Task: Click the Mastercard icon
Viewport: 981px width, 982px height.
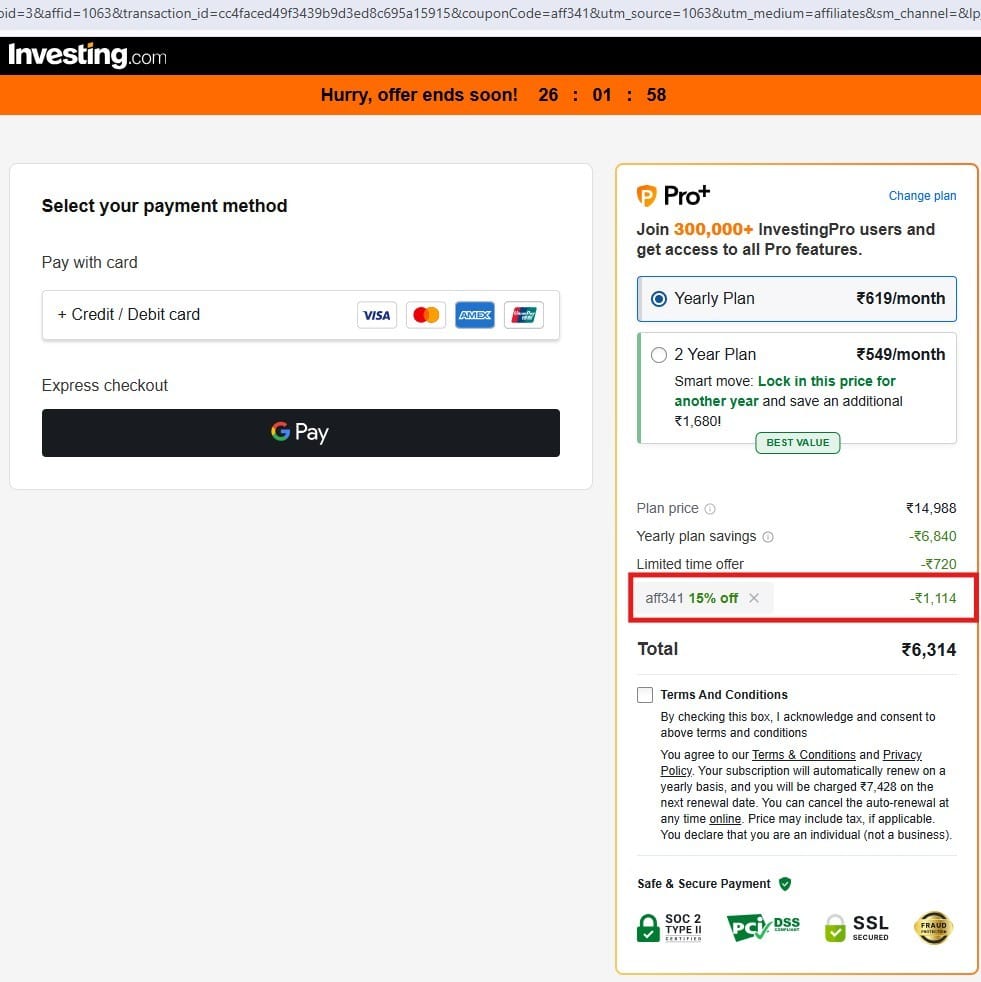Action: [x=426, y=315]
